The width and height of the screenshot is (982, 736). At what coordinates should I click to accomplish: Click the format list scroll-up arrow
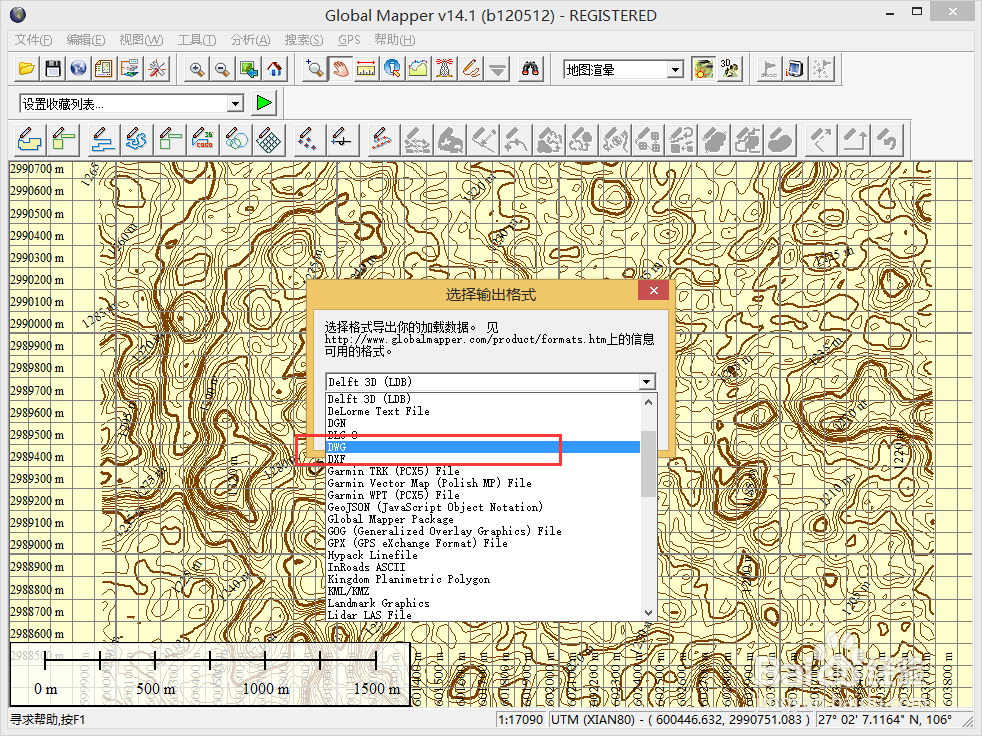point(649,402)
